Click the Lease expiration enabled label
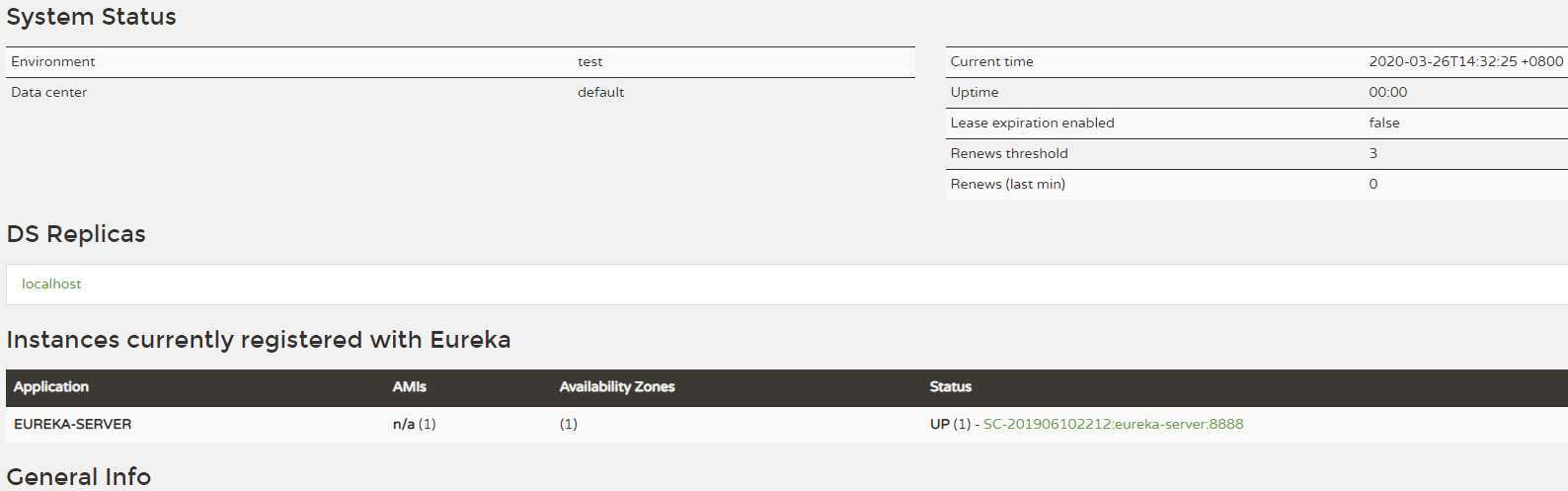 (1032, 123)
